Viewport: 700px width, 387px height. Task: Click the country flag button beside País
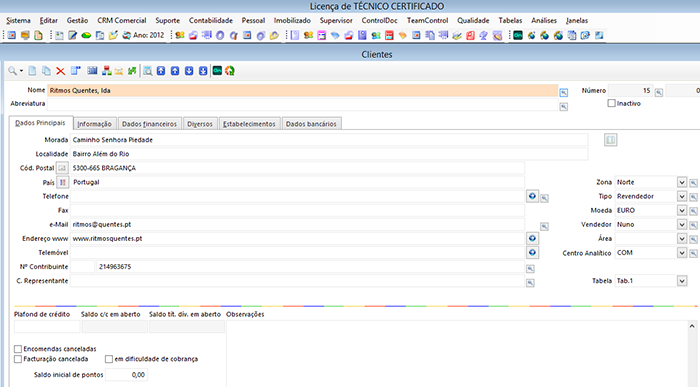tap(62, 182)
